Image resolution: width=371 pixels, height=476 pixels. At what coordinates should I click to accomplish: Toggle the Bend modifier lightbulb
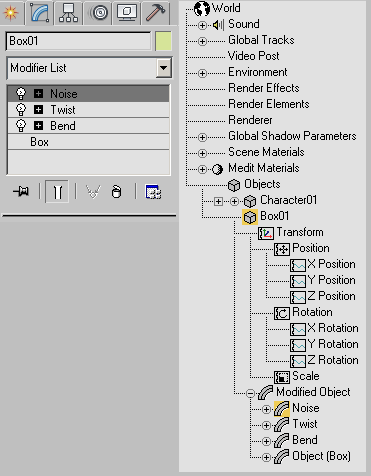(x=21, y=126)
